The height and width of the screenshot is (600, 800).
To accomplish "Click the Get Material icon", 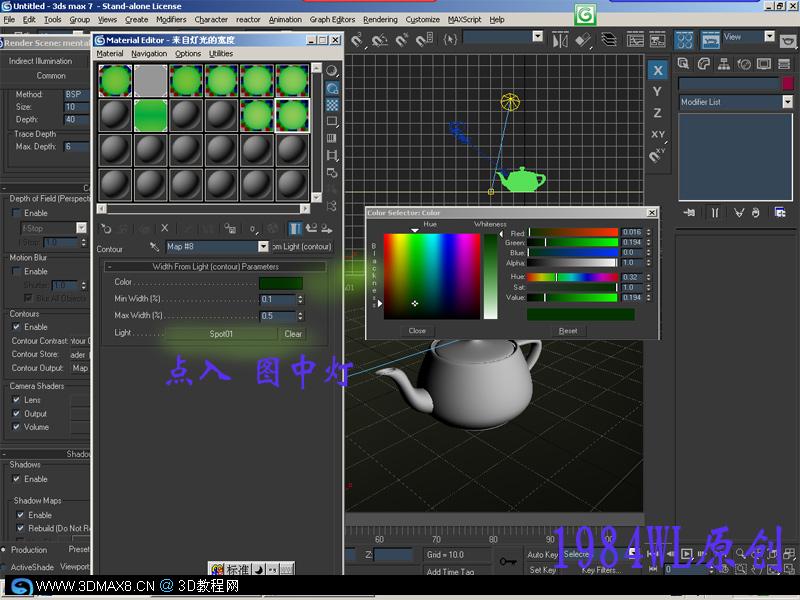I will pyautogui.click(x=106, y=229).
